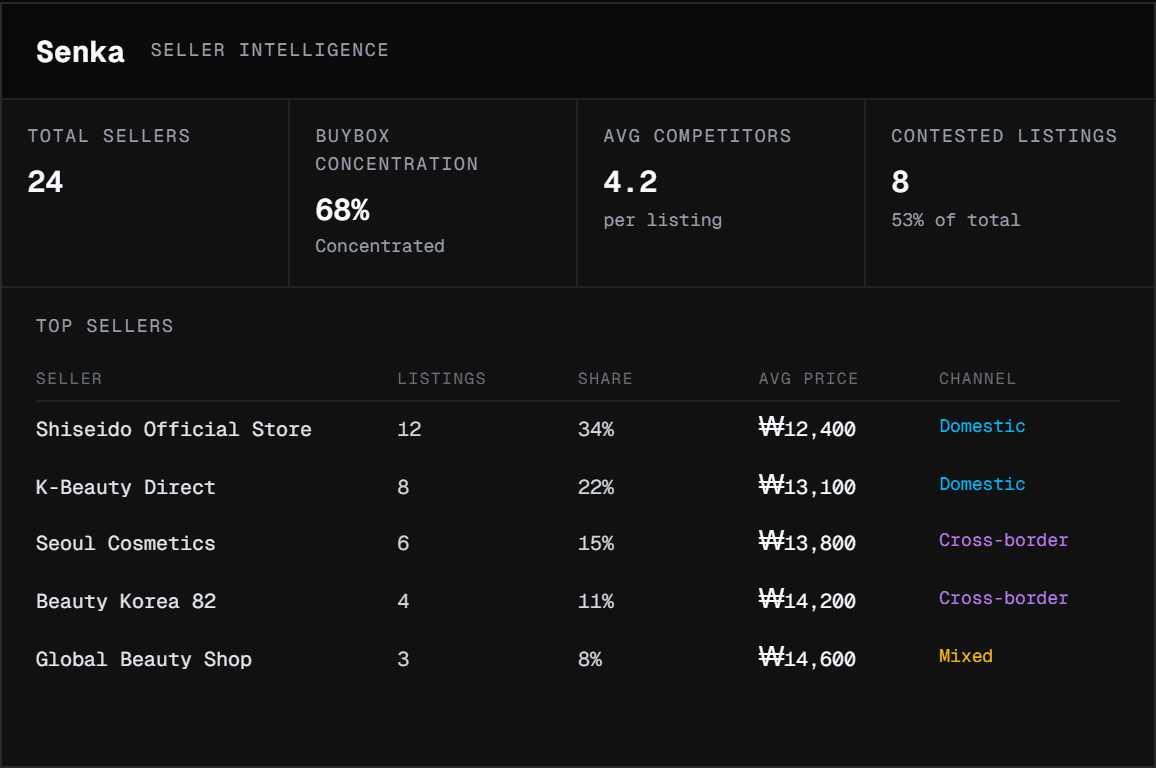Click the SHARE column header
This screenshot has width=1156, height=768.
click(x=605, y=379)
